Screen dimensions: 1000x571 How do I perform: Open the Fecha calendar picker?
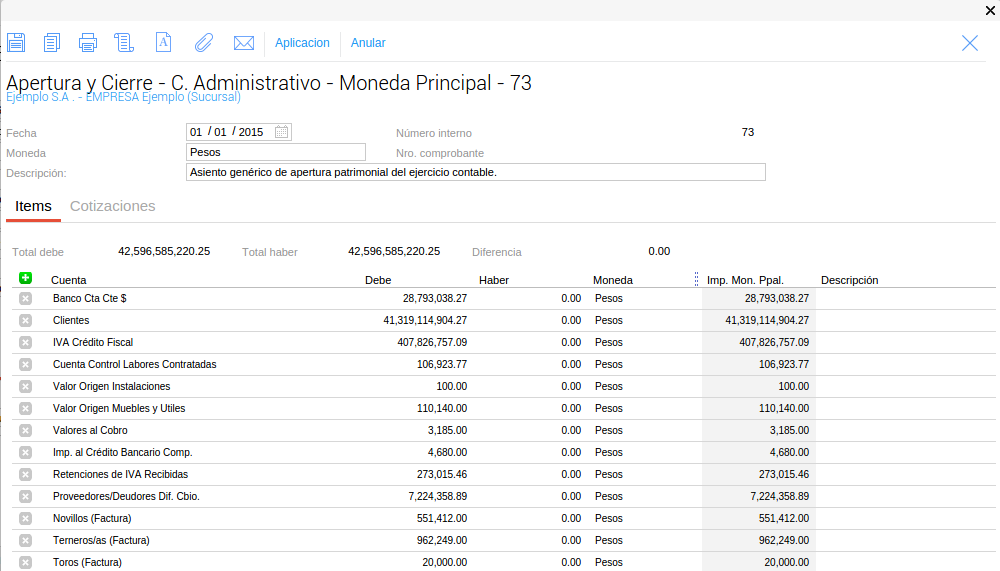281,132
